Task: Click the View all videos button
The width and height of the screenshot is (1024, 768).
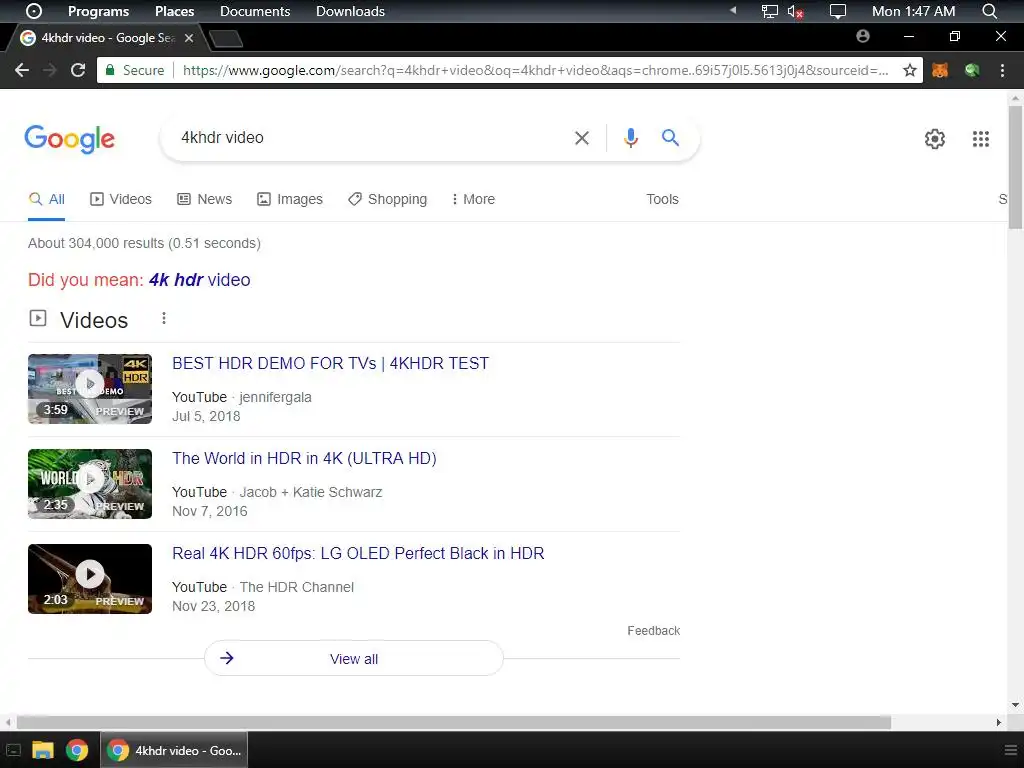Action: click(353, 658)
